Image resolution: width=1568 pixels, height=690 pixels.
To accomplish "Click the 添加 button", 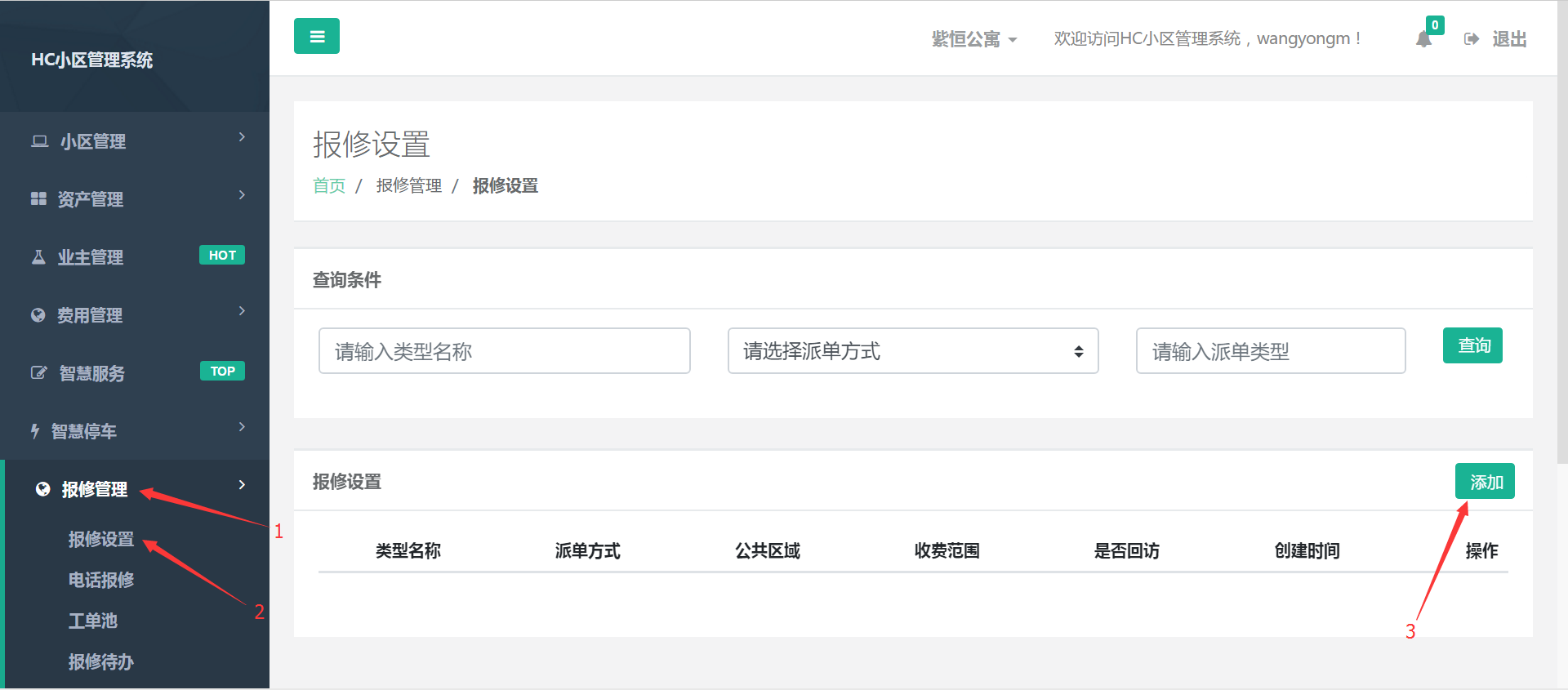I will tap(1485, 482).
